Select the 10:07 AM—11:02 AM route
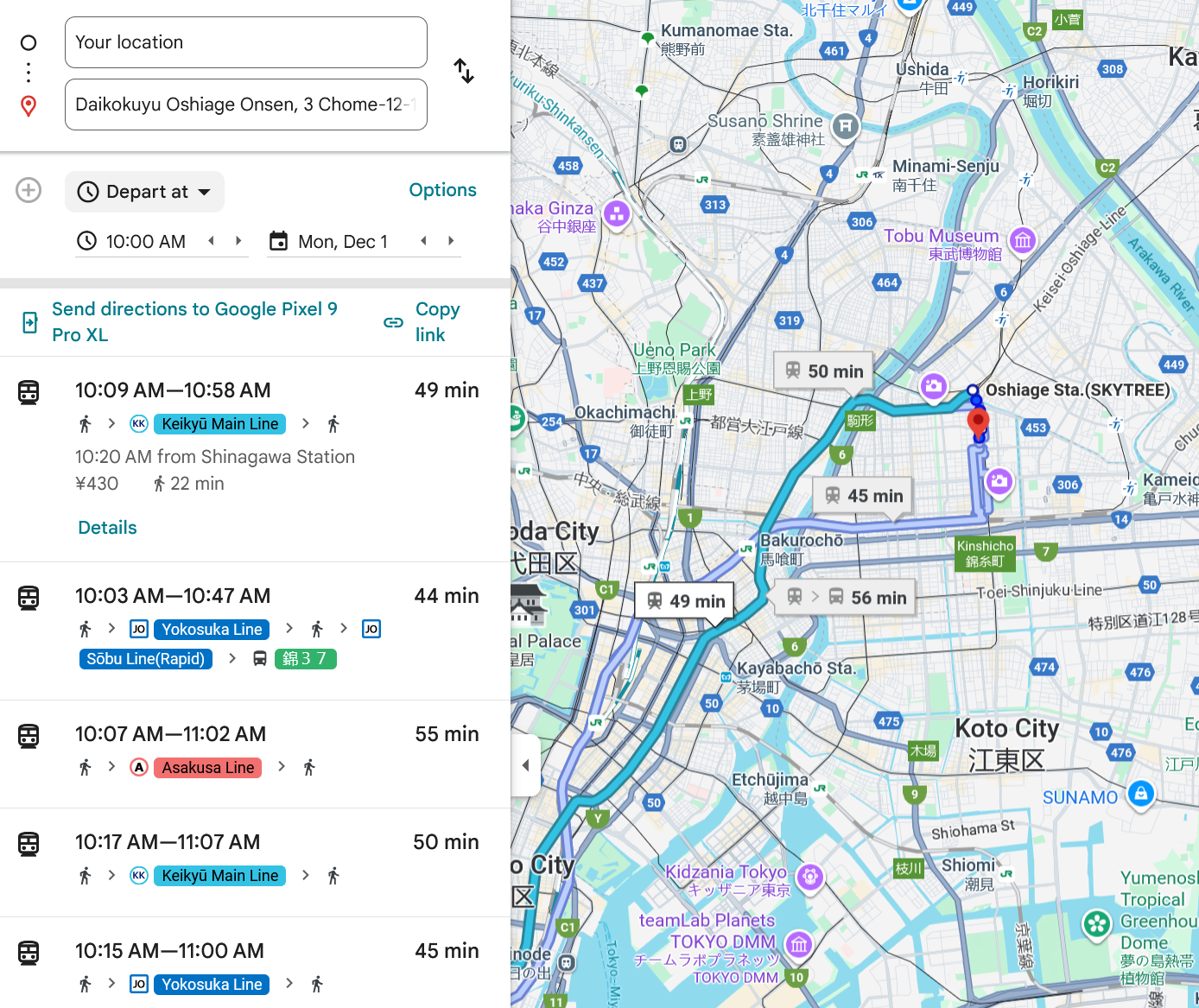The height and width of the screenshot is (1008, 1199). (x=255, y=754)
